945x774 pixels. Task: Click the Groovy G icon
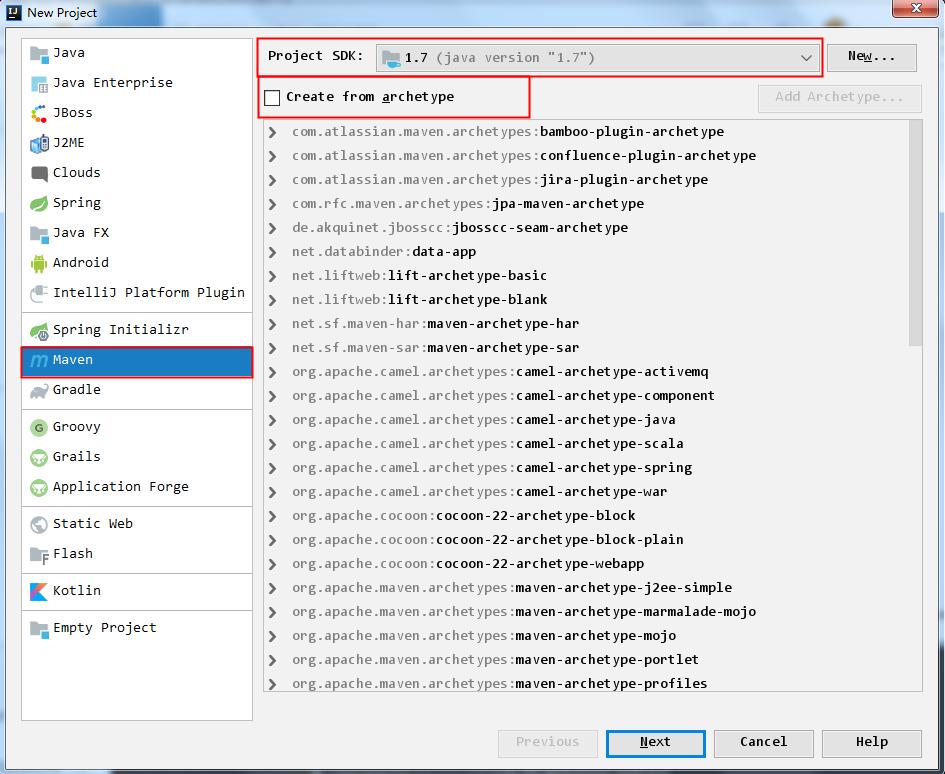click(39, 427)
